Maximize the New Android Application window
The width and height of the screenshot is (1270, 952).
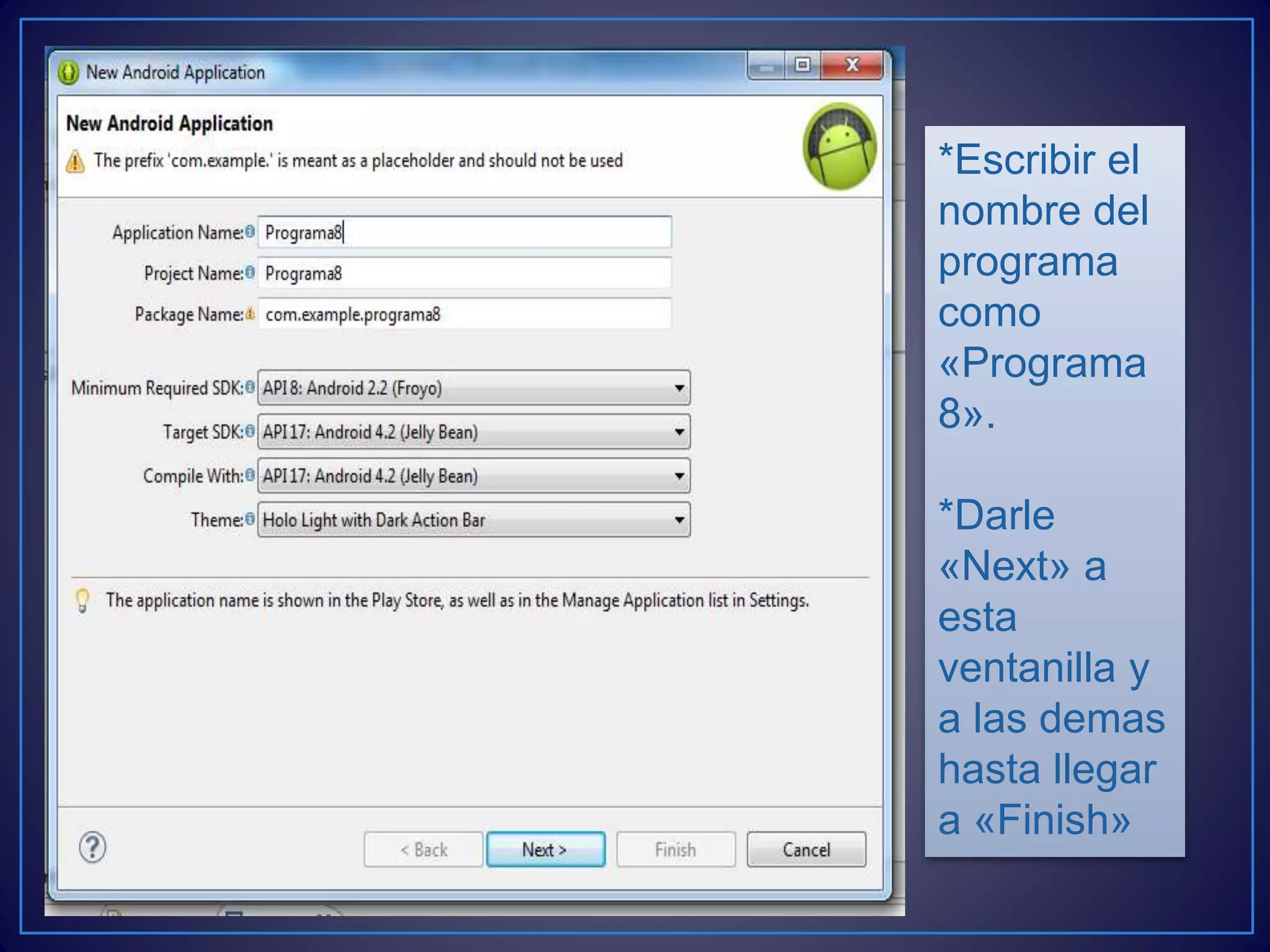802,65
